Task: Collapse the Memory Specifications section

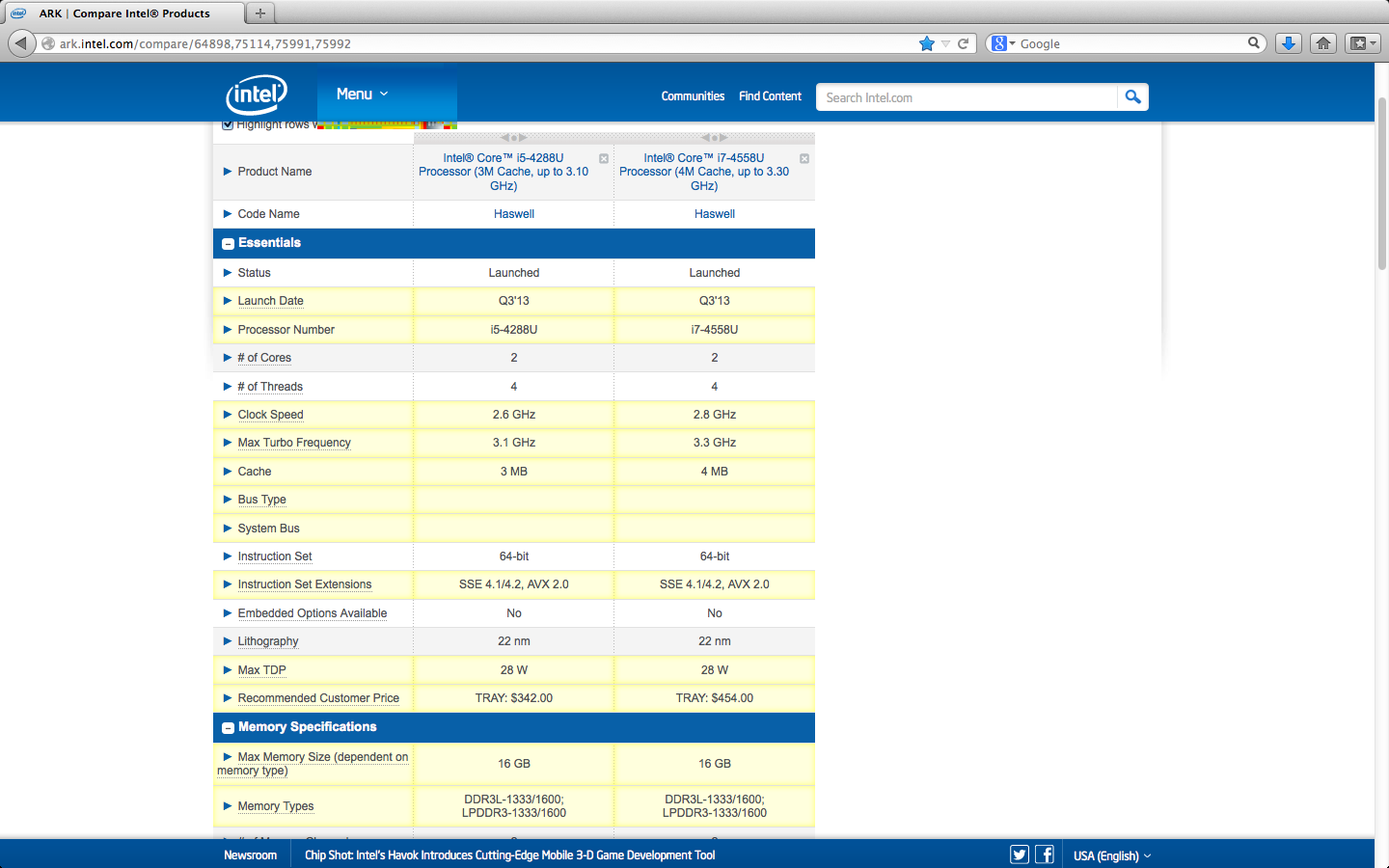Action: click(x=229, y=728)
